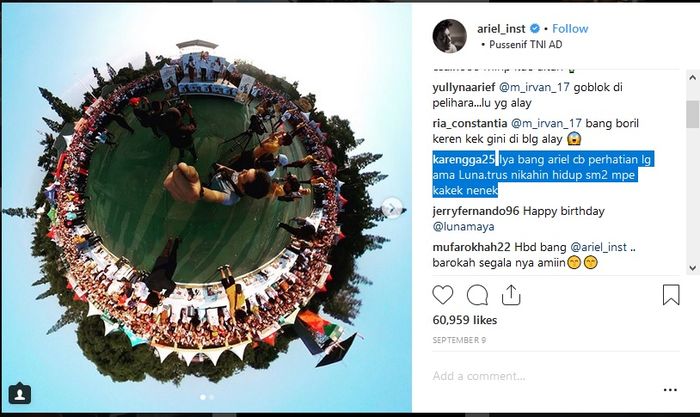Click the comments scrollbar up arrow

(692, 78)
